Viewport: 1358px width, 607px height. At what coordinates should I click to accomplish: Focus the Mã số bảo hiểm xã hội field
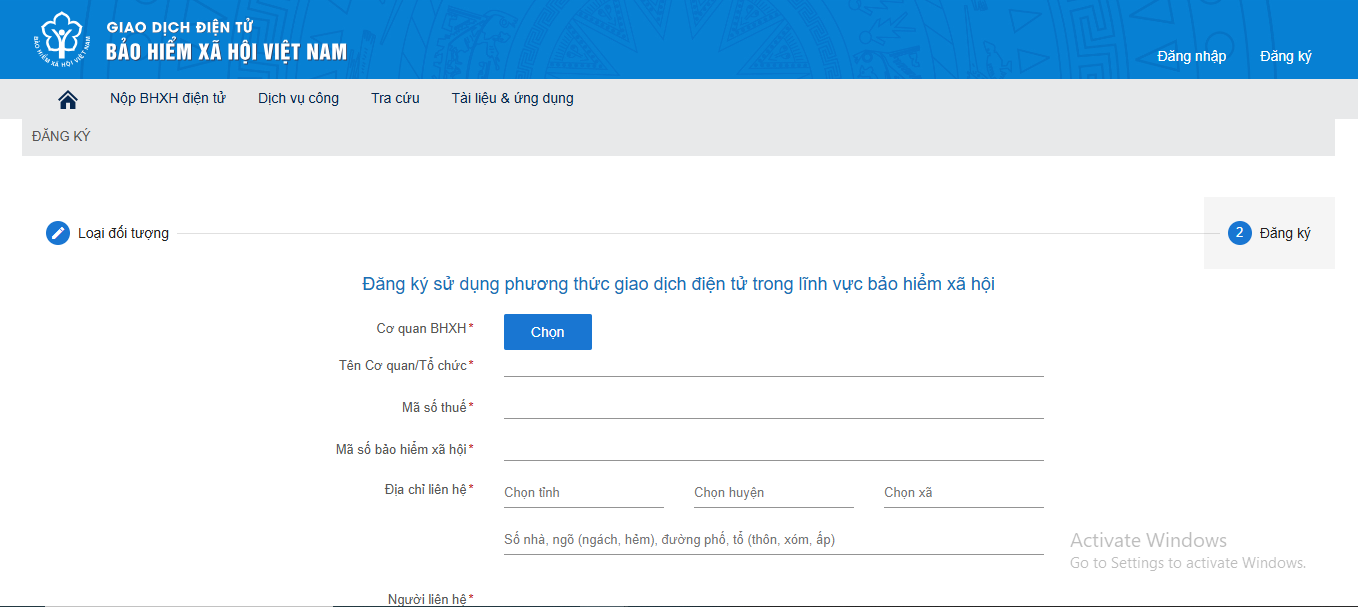(774, 449)
